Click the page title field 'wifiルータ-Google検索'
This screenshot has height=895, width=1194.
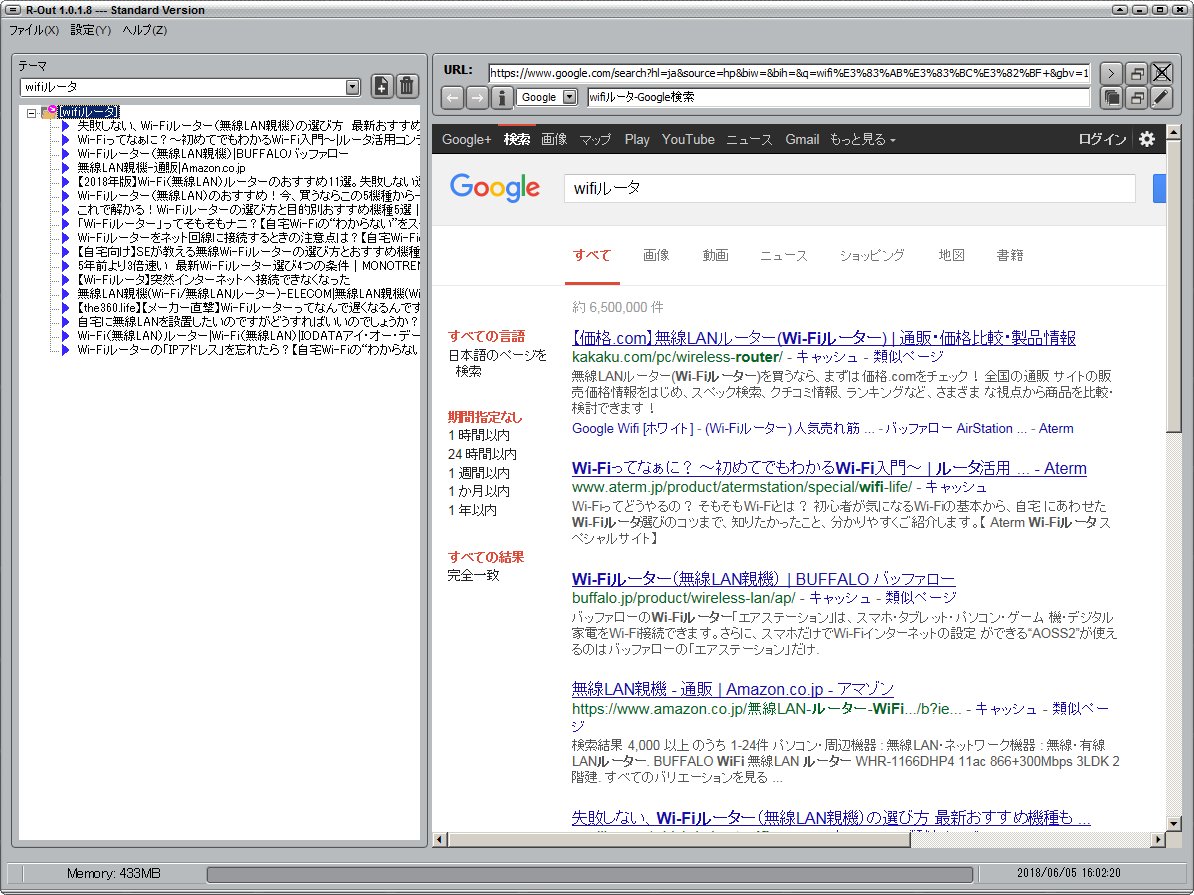pyautogui.click(x=838, y=97)
